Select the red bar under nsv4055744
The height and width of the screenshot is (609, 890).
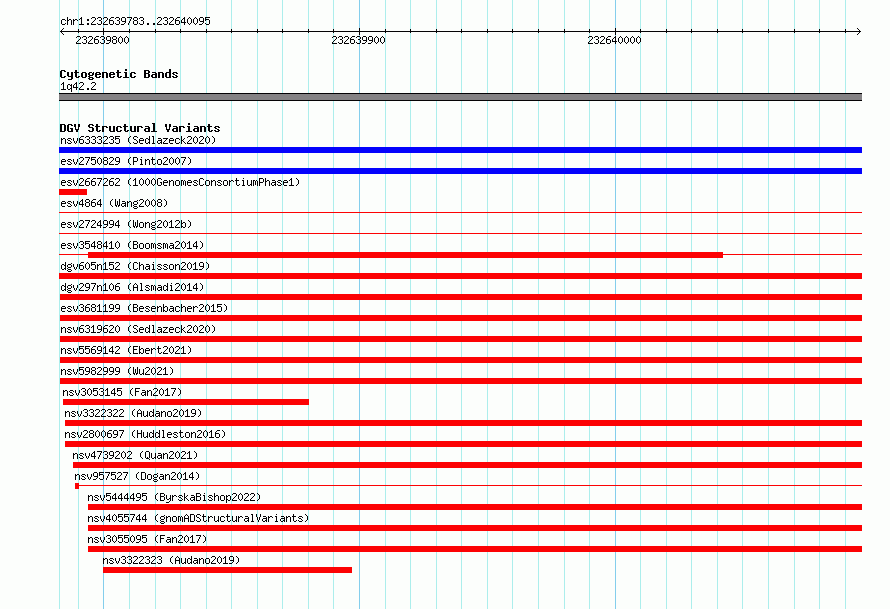[475, 528]
